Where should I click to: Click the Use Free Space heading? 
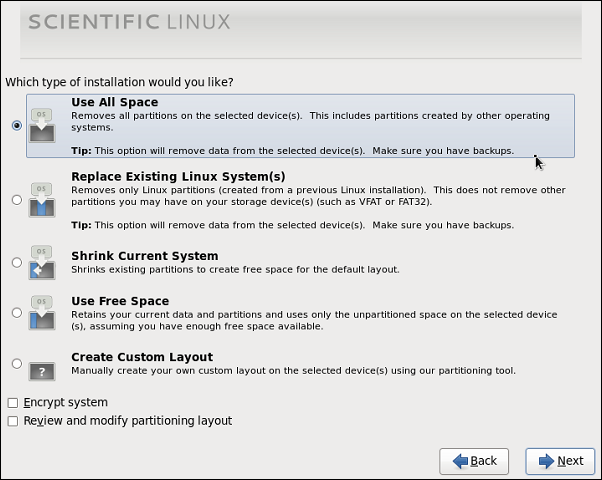(120, 301)
